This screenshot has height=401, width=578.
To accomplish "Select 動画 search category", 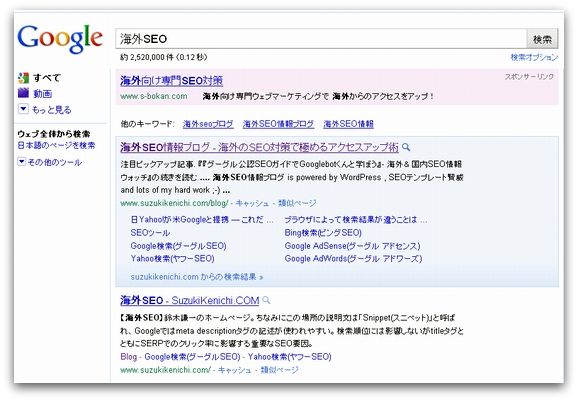I will tap(42, 94).
